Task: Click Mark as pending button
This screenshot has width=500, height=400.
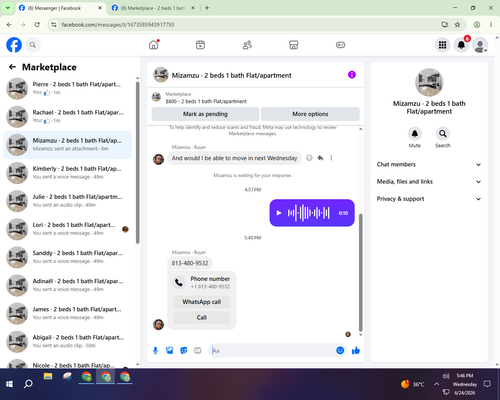Action: point(205,114)
